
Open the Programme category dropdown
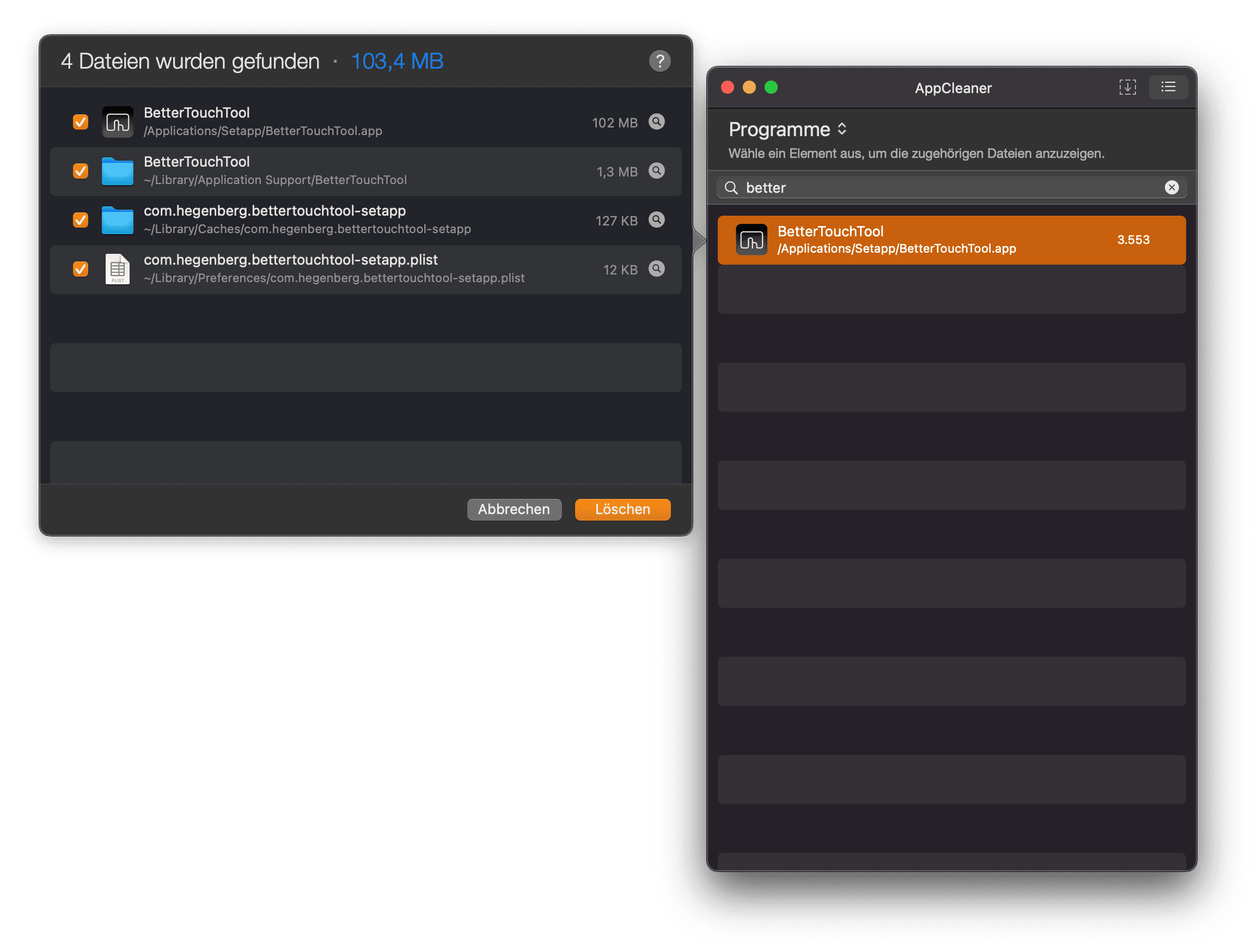(787, 129)
